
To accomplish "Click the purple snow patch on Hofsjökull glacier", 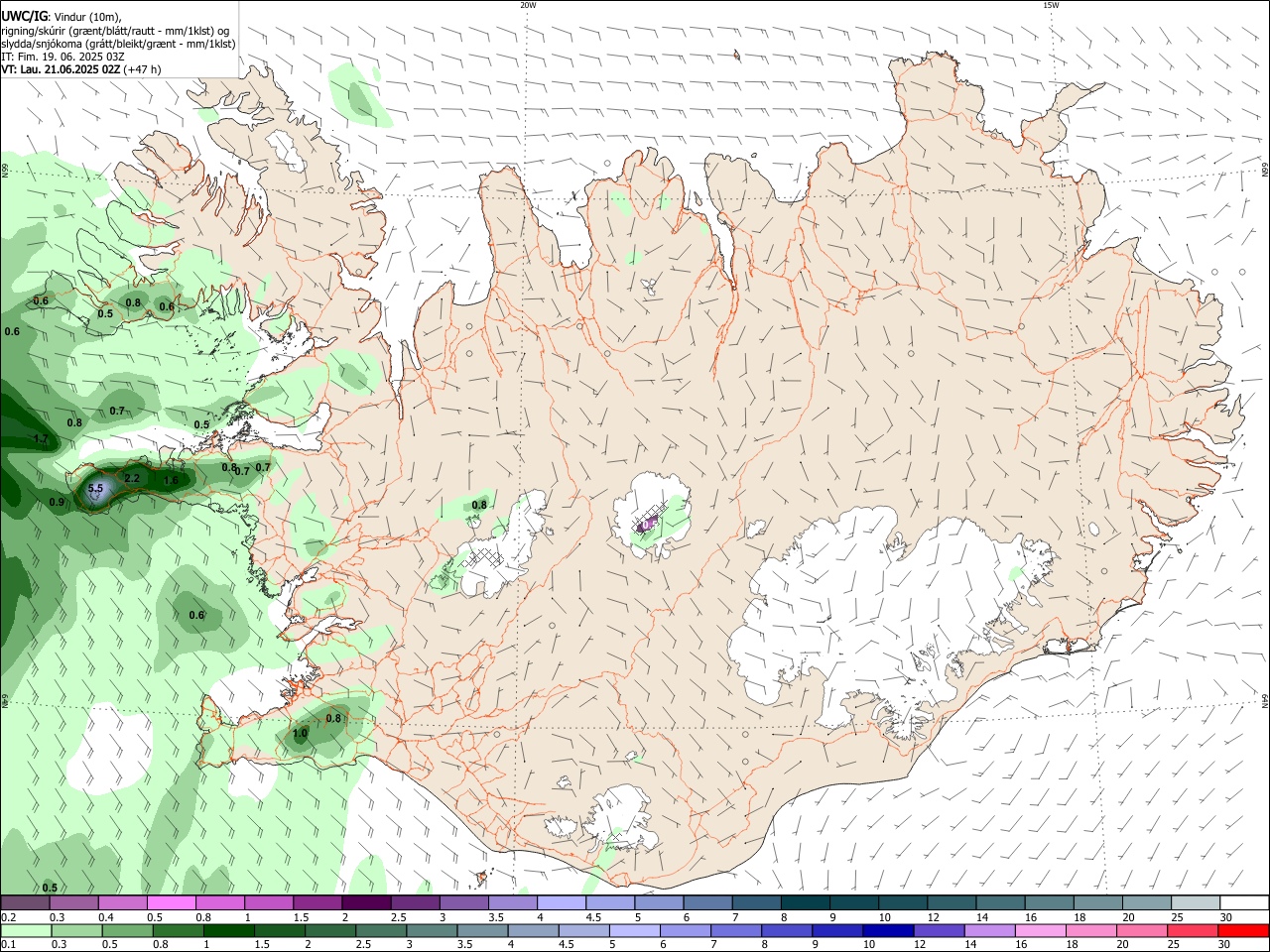I will point(646,525).
